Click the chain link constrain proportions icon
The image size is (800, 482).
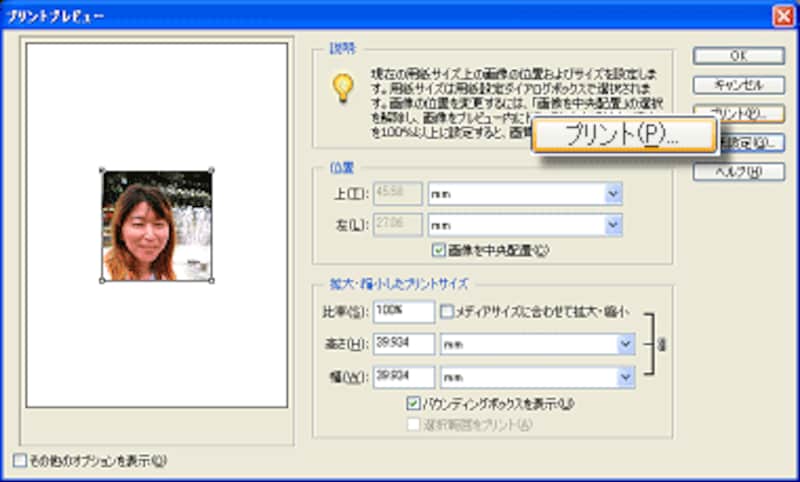[x=661, y=344]
